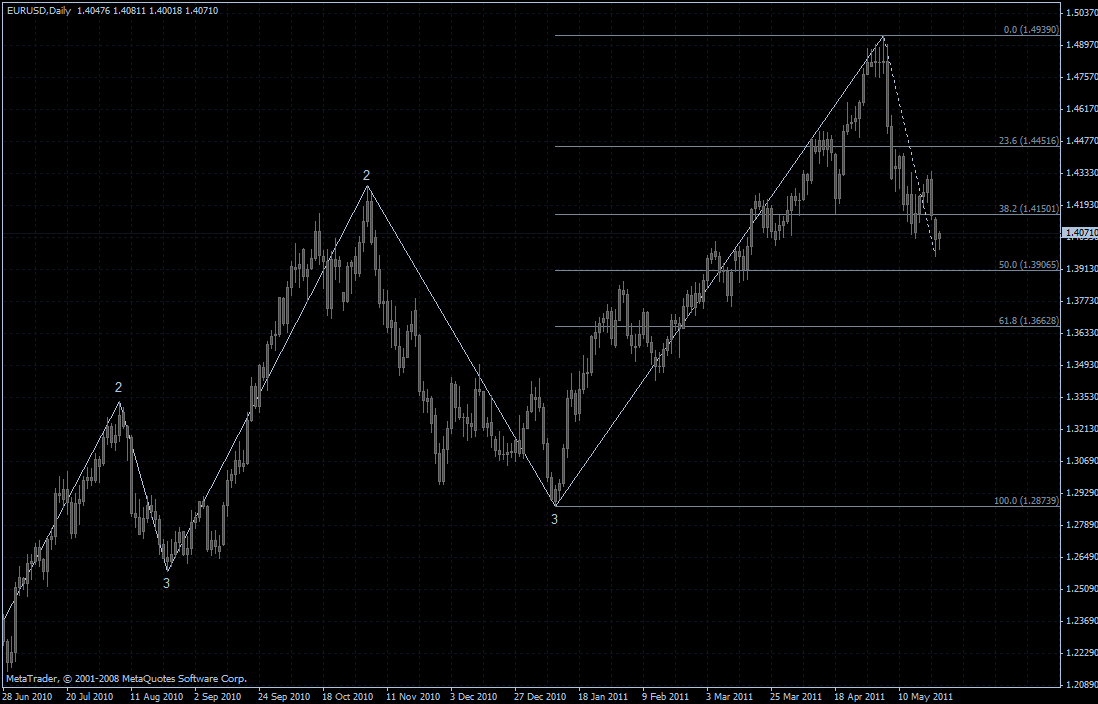
Task: Select the 38.2 (1.41501) Fibonacci label
Action: pyautogui.click(x=1029, y=209)
